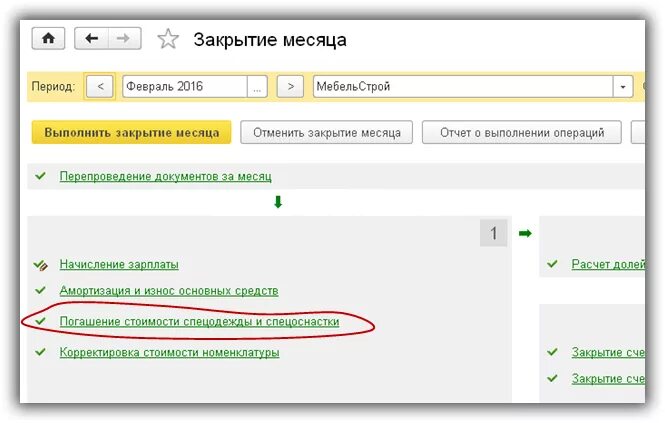Navigate forward with the right arrow
Viewport: 665px width, 423px height.
124,39
